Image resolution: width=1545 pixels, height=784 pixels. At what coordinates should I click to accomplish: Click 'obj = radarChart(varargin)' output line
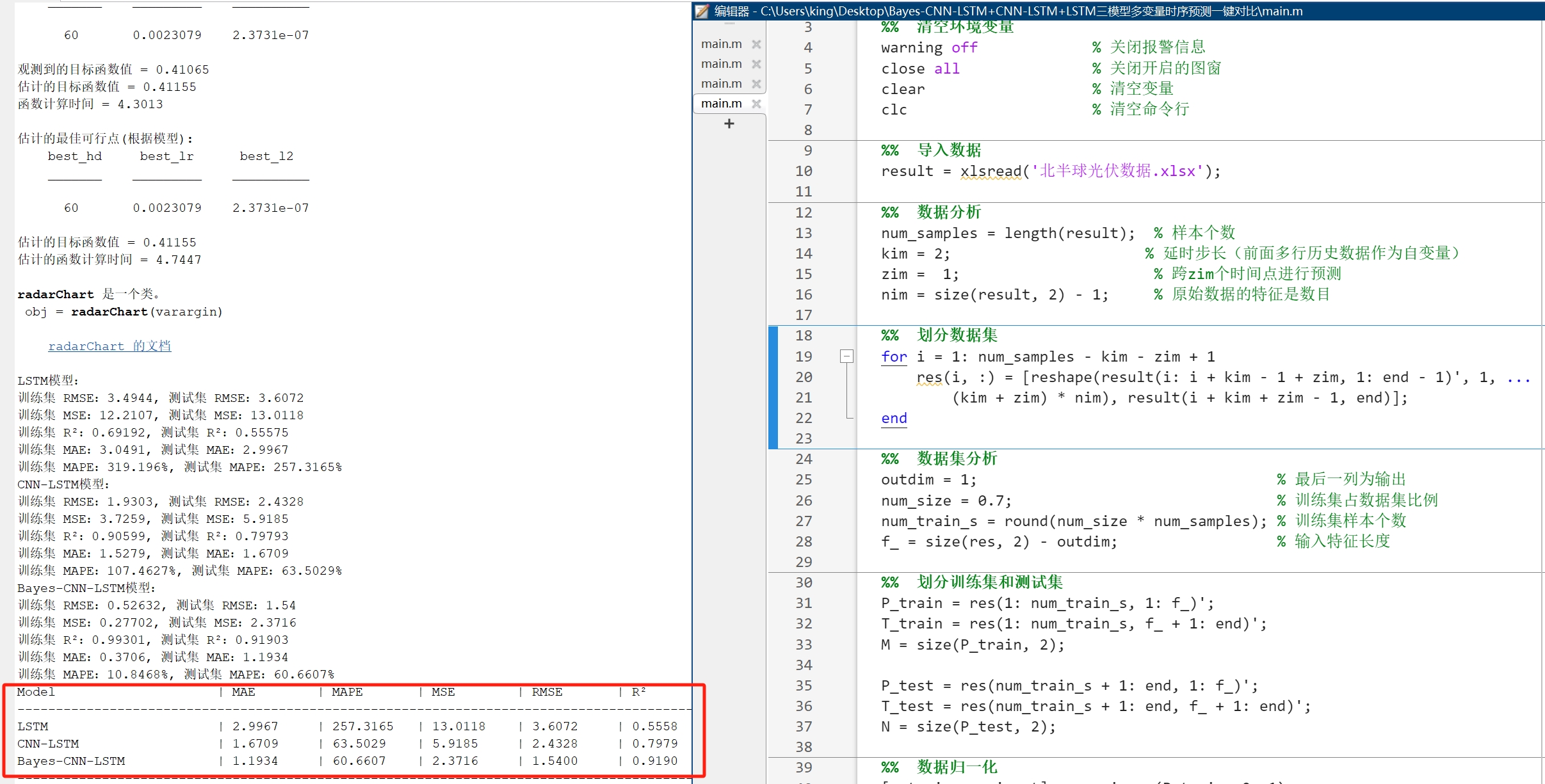point(124,312)
